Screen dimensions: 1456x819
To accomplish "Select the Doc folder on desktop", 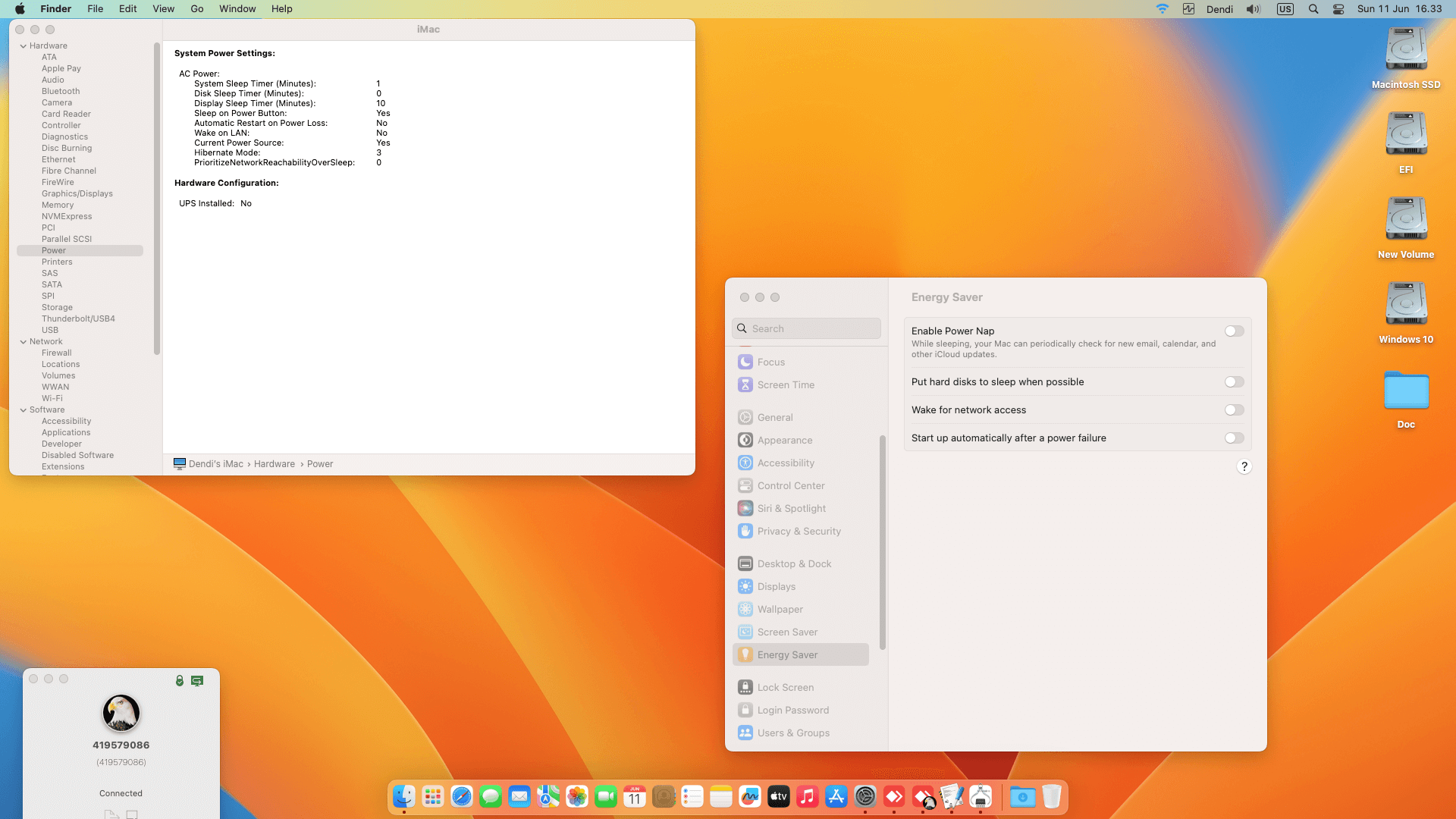I will pyautogui.click(x=1406, y=400).
